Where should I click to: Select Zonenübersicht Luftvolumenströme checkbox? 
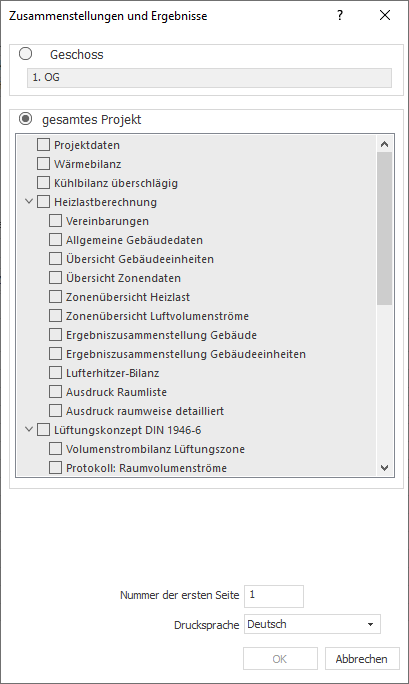point(55,315)
